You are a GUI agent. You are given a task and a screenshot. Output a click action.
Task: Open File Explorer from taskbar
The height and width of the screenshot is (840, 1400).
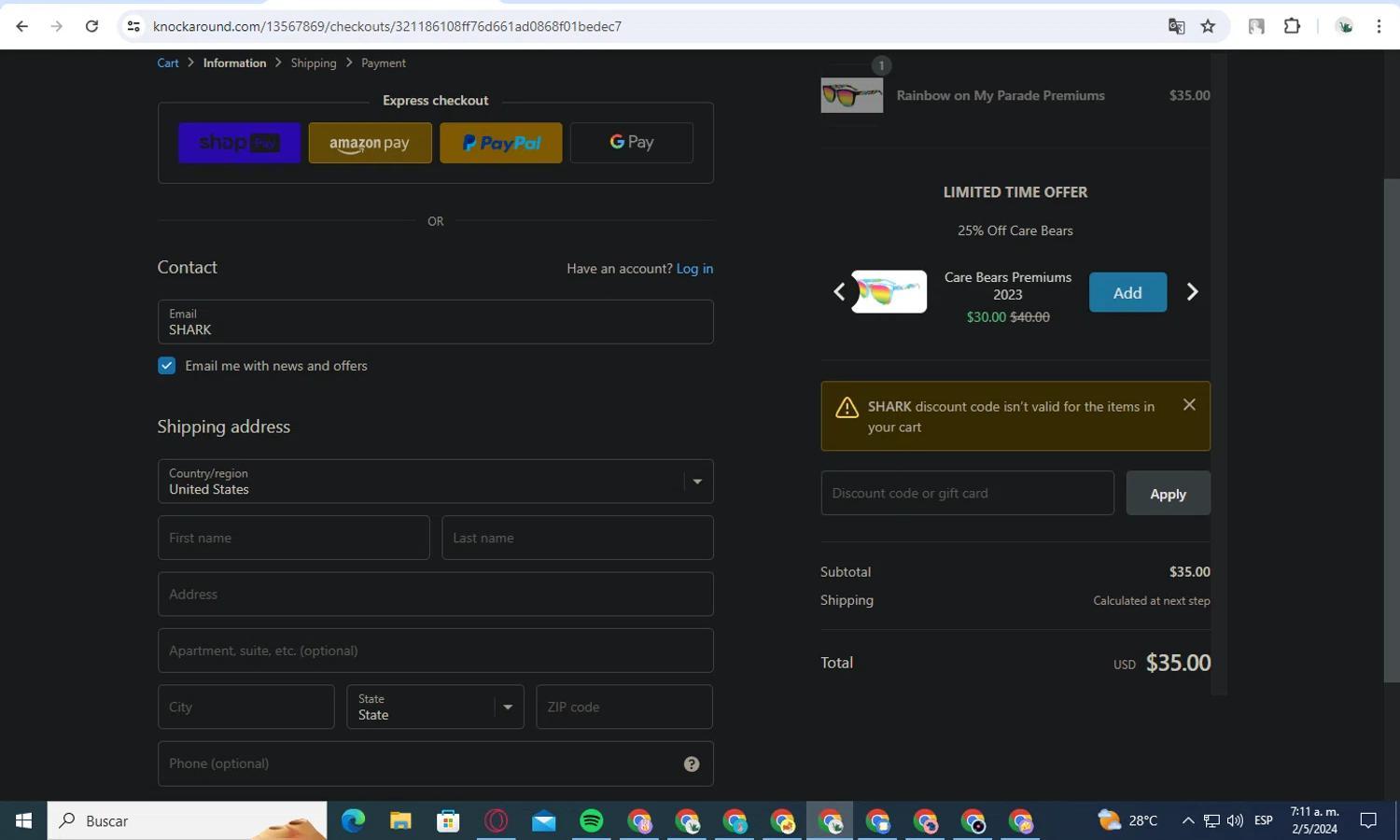pos(400,820)
